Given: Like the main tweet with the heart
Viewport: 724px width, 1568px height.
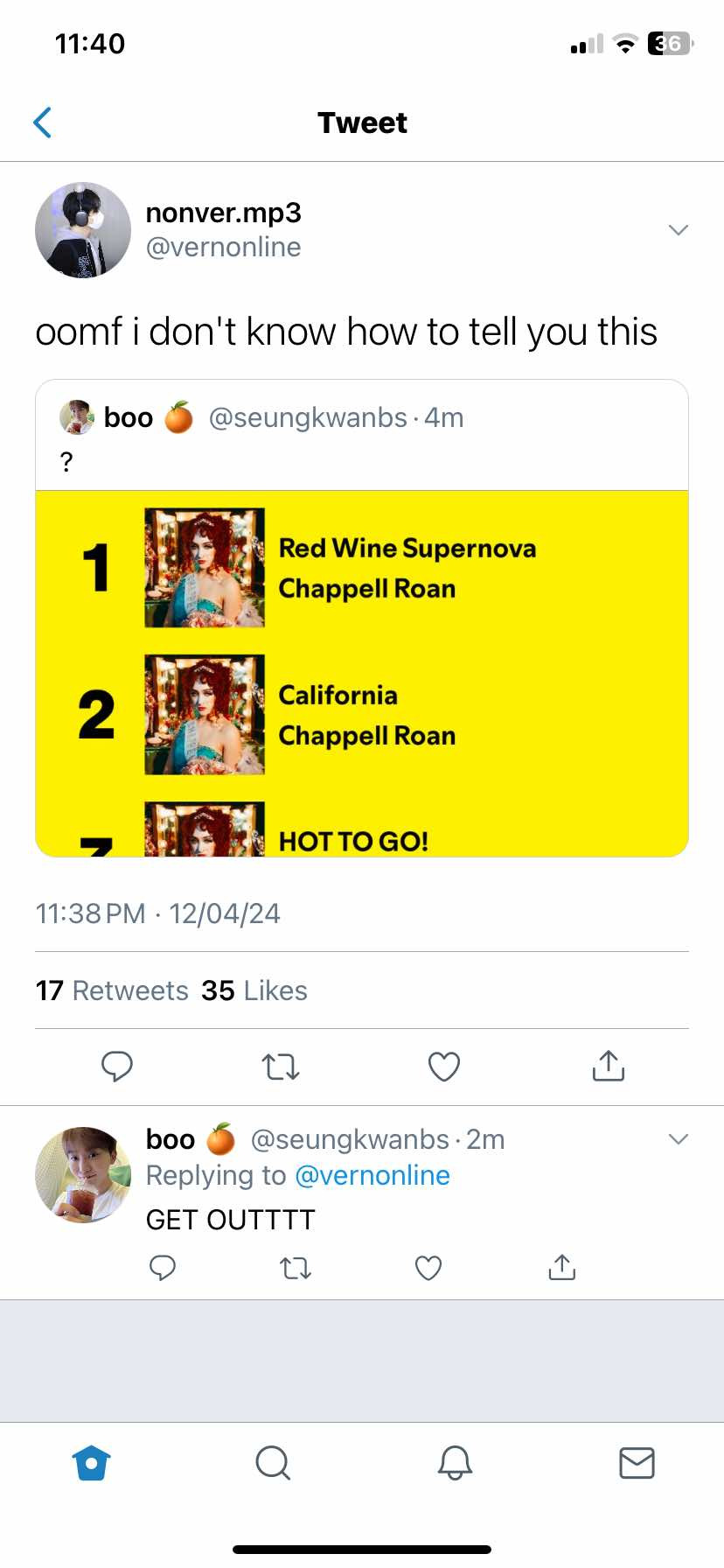Looking at the screenshot, I should [x=444, y=1066].
